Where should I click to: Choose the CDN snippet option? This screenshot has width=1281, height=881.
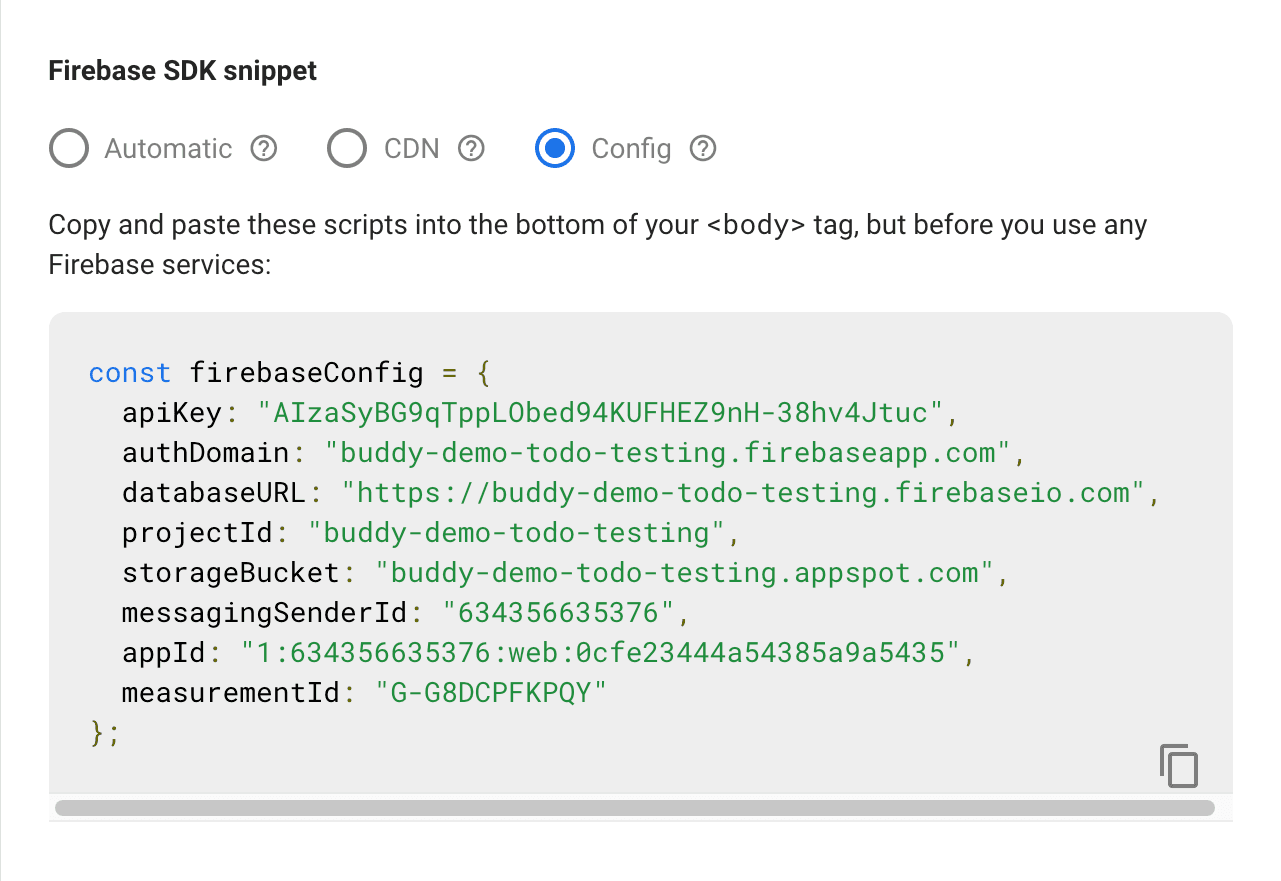(x=347, y=149)
